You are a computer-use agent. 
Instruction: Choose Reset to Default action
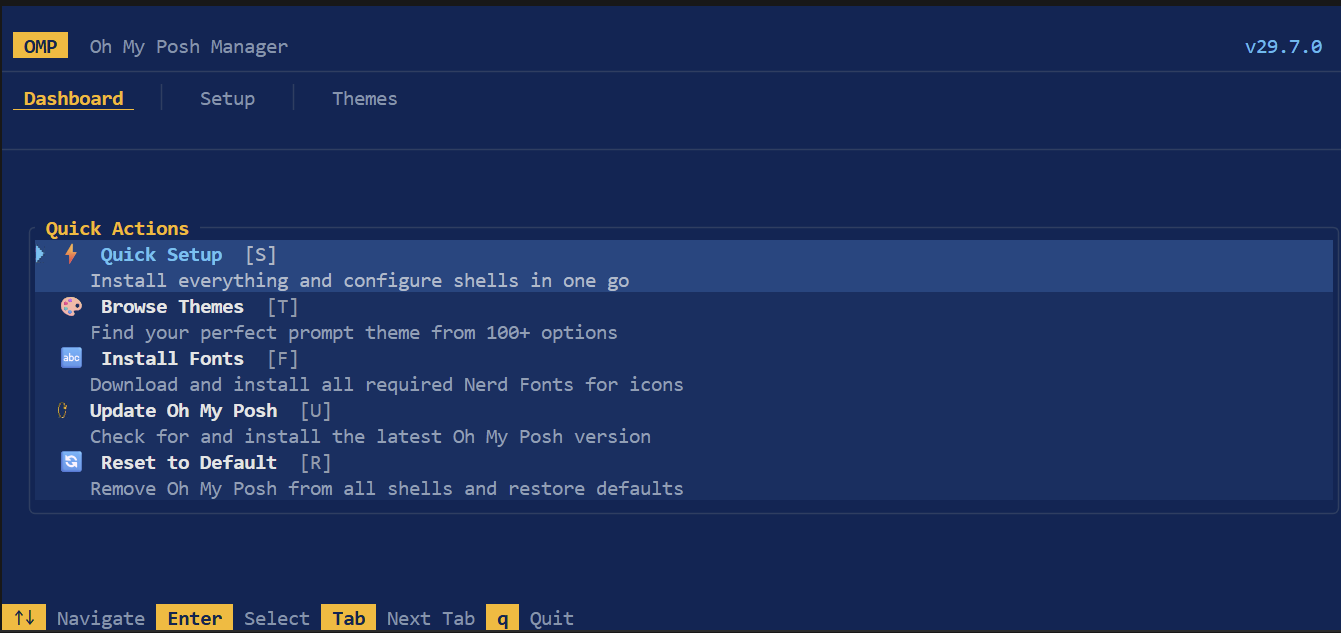(x=188, y=462)
